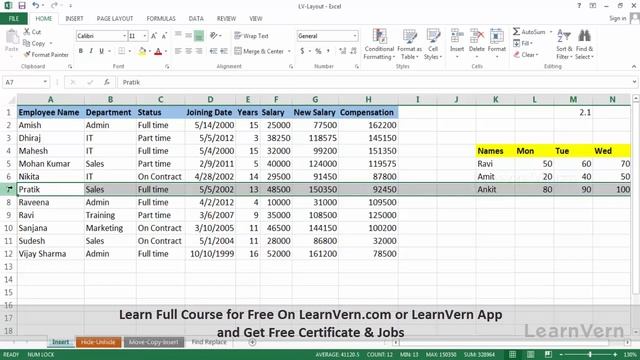
Task: Expand the Clear dropdown in Editing group
Action: pyautogui.click(x=537, y=54)
